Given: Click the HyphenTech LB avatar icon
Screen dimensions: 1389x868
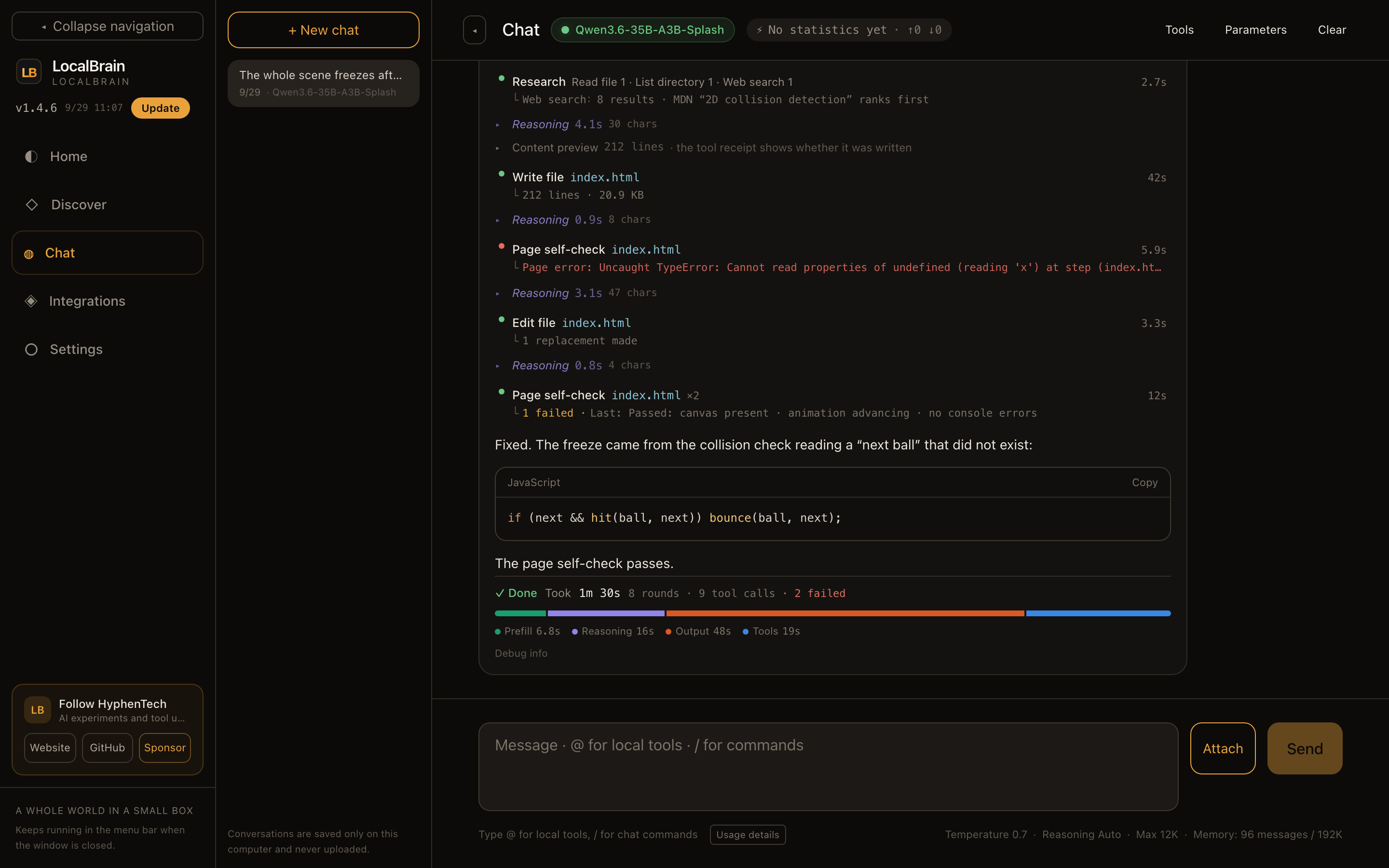Looking at the screenshot, I should point(37,709).
